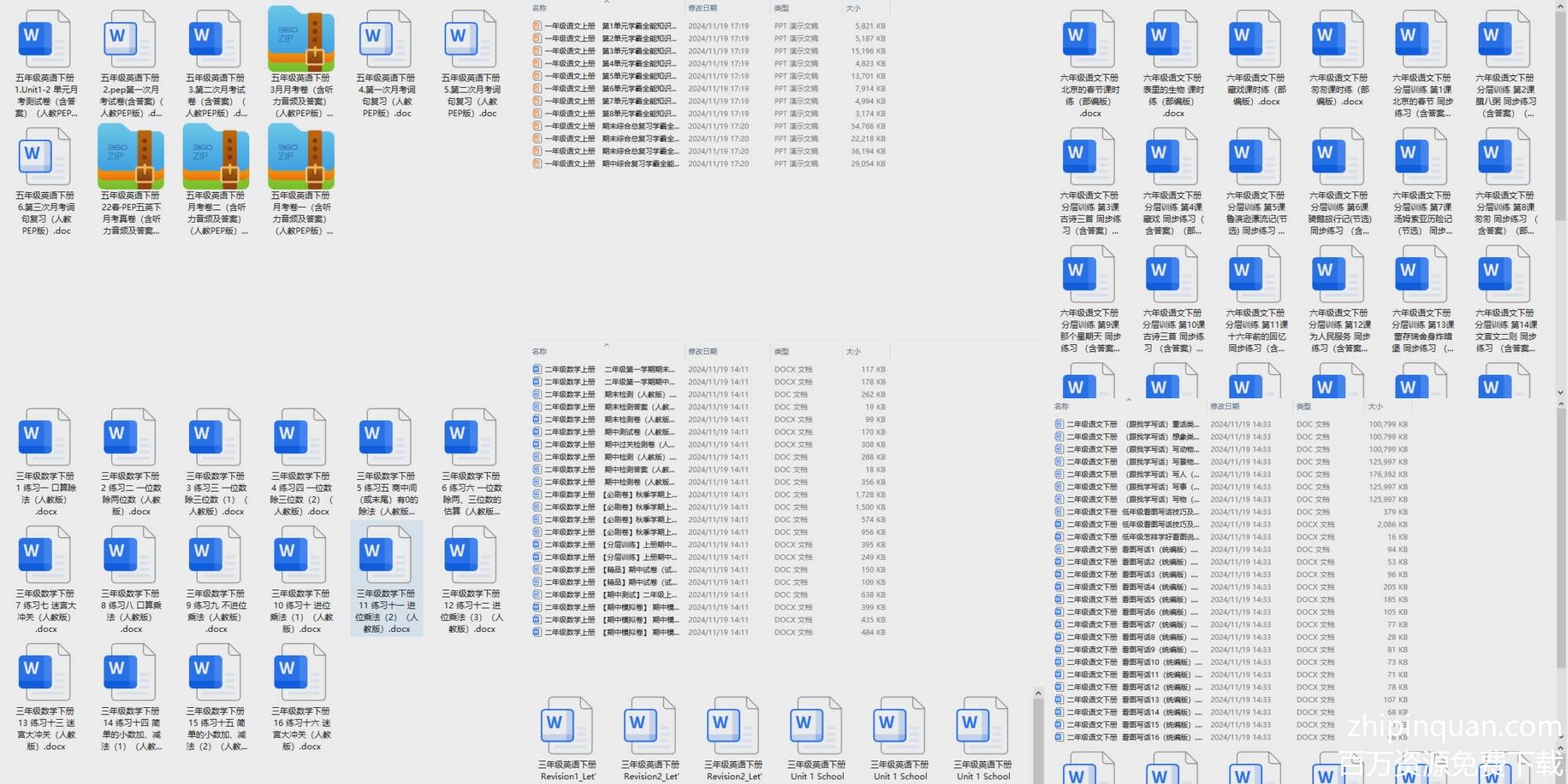Image resolution: width=1568 pixels, height=784 pixels.
Task: Select 二年级语文下册 看图写话16 document row
Action: coord(1129,737)
